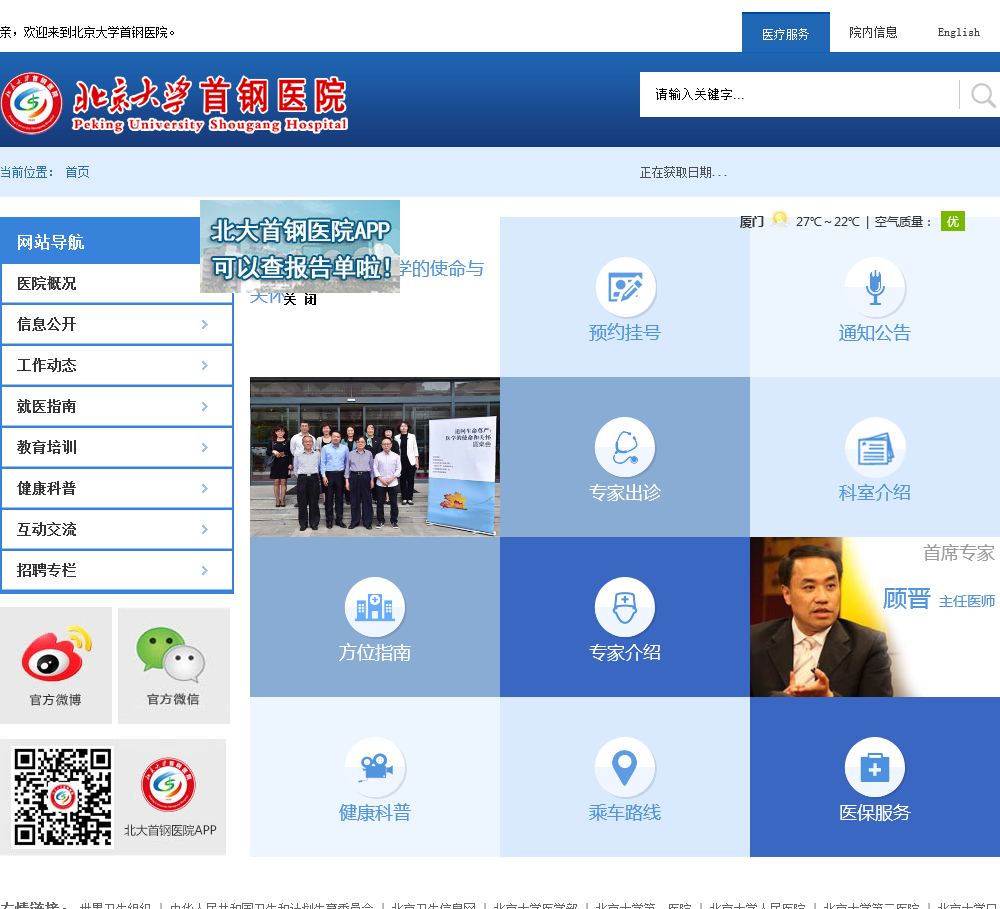The width and height of the screenshot is (1000, 909).
Task: Expand the 健康科普 sidebar arrow
Action: tap(205, 489)
